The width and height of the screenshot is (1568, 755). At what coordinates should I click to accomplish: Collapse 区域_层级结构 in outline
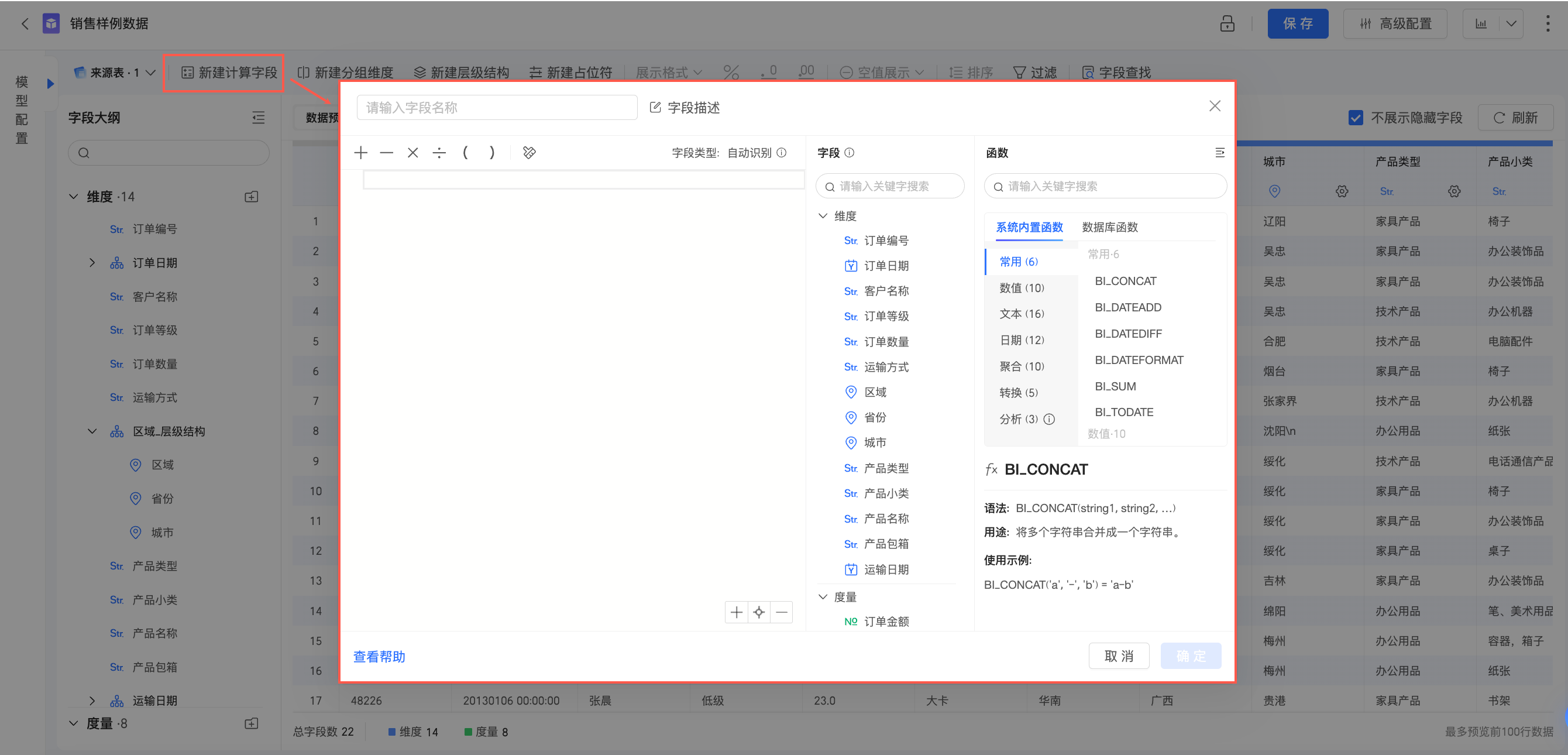pos(92,431)
